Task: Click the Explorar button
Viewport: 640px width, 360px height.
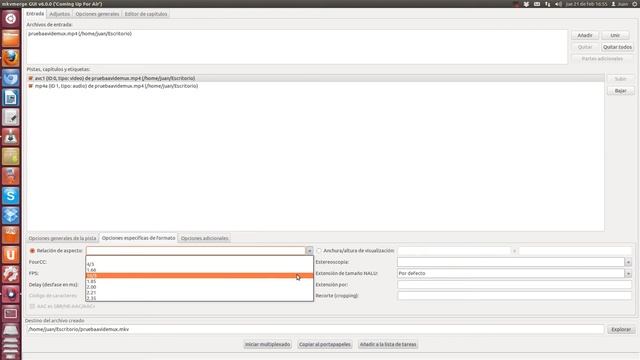Action: 621,329
